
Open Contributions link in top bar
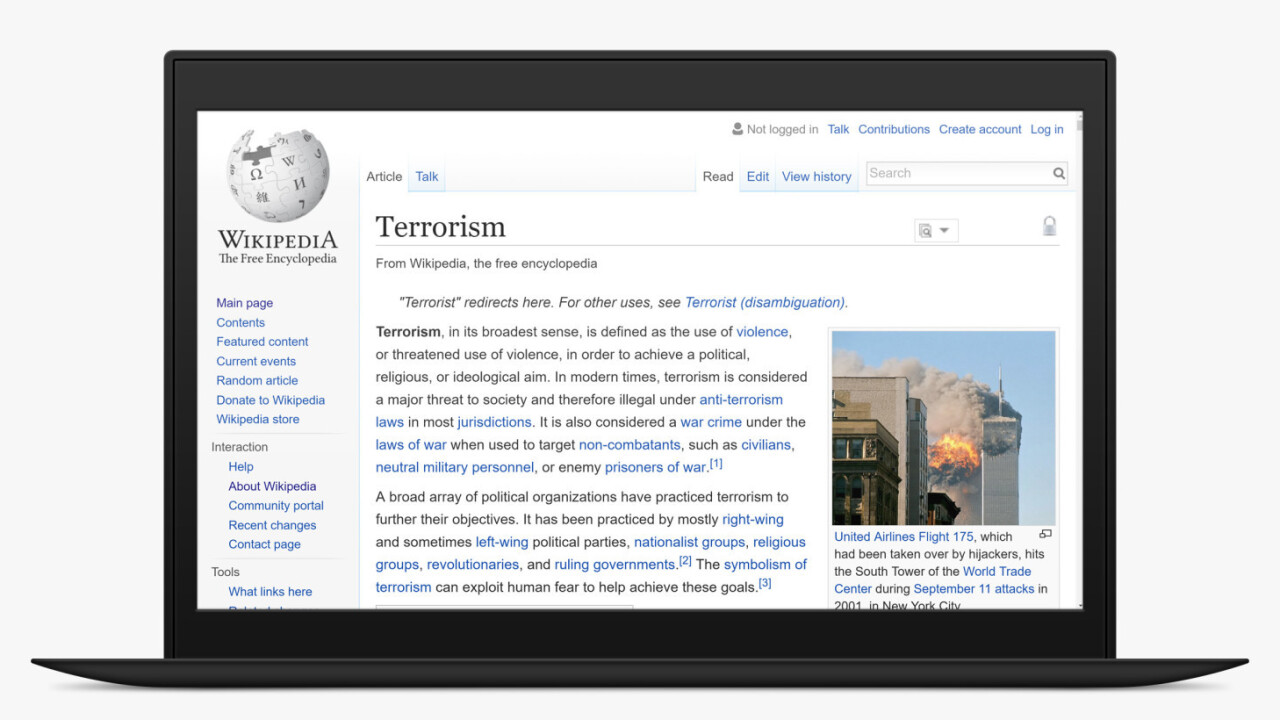click(x=893, y=129)
